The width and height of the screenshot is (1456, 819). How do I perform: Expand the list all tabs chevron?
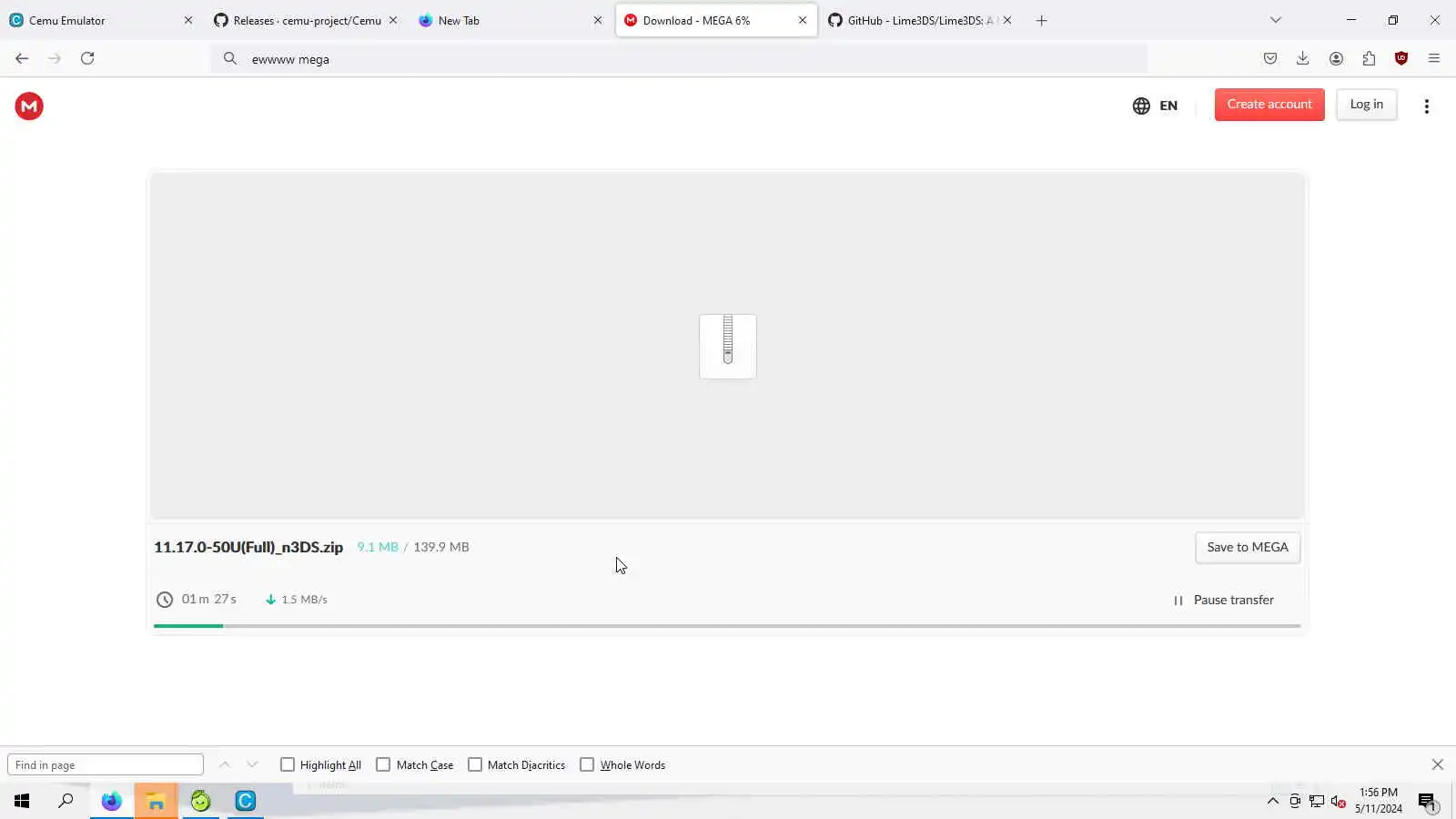pyautogui.click(x=1276, y=20)
